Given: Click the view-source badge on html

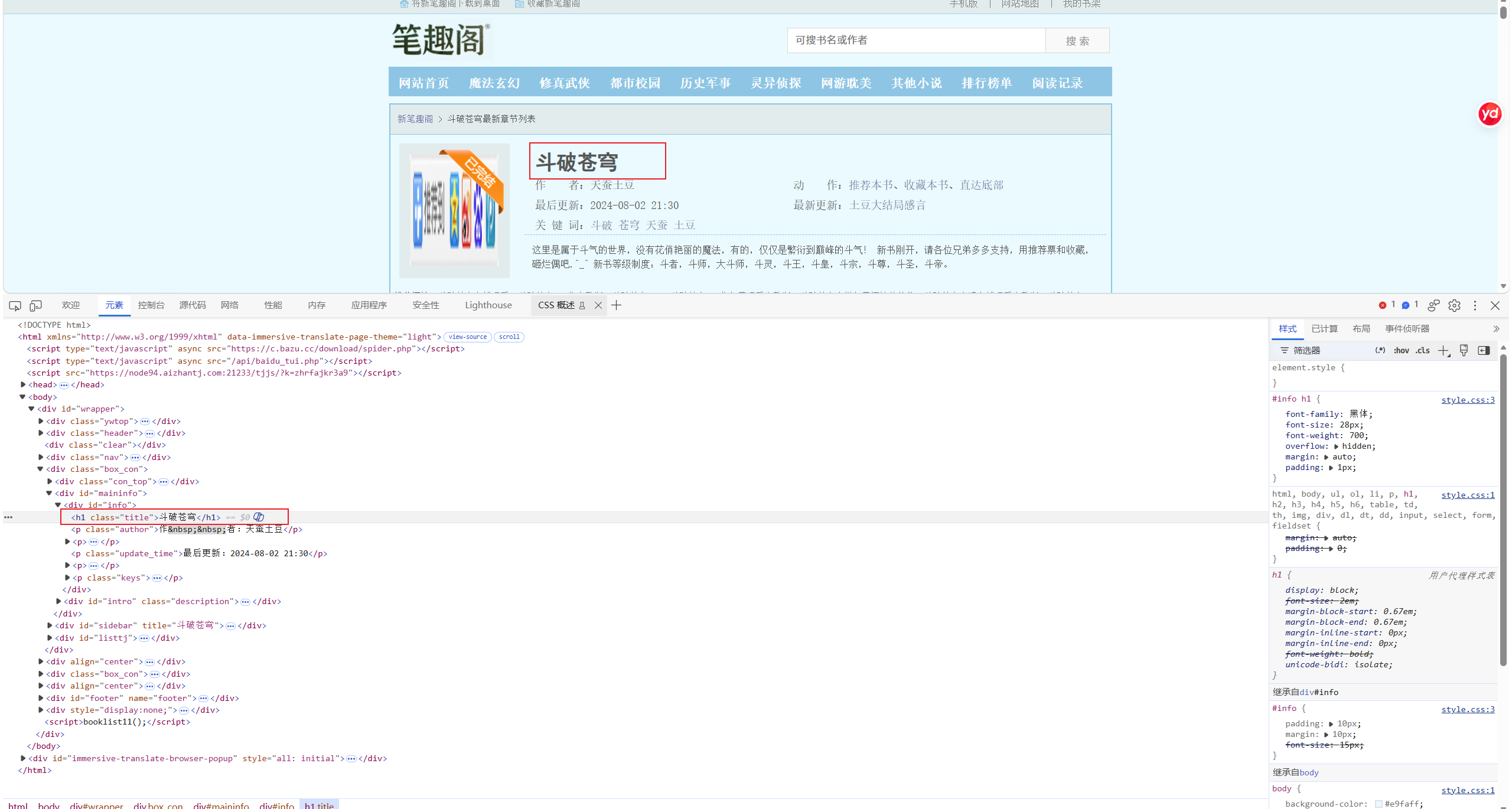Looking at the screenshot, I should (x=468, y=337).
